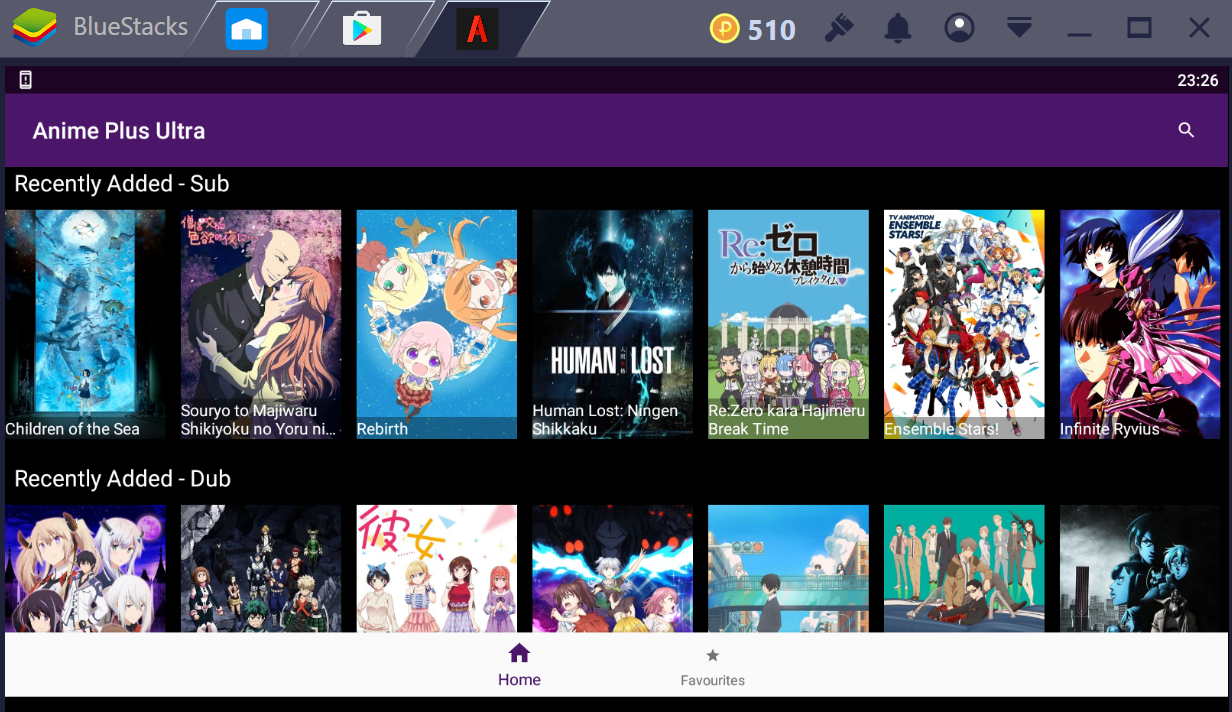Click the 'Anime Plus Ultra' app title
Image resolution: width=1232 pixels, height=712 pixels.
click(x=119, y=131)
